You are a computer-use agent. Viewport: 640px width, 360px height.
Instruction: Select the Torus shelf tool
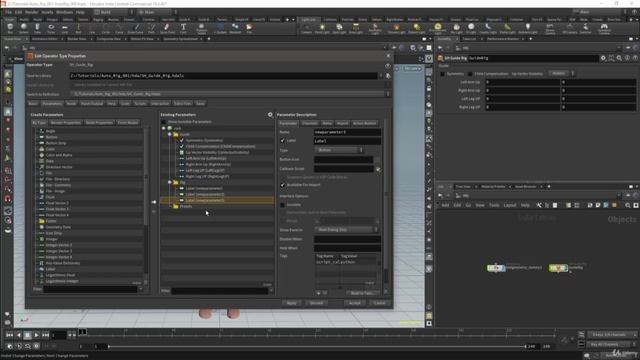(51, 29)
